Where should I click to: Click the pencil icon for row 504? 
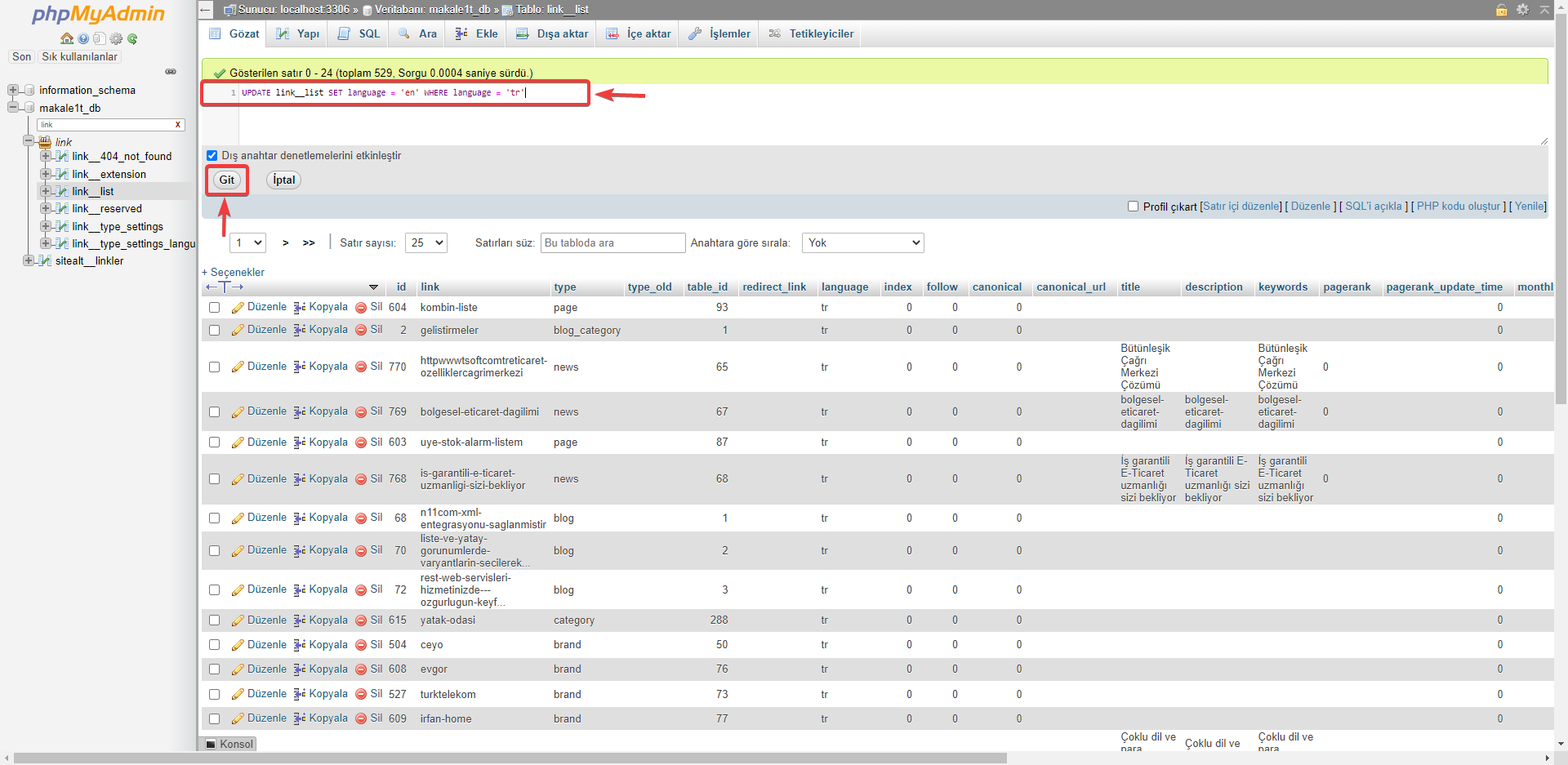238,645
